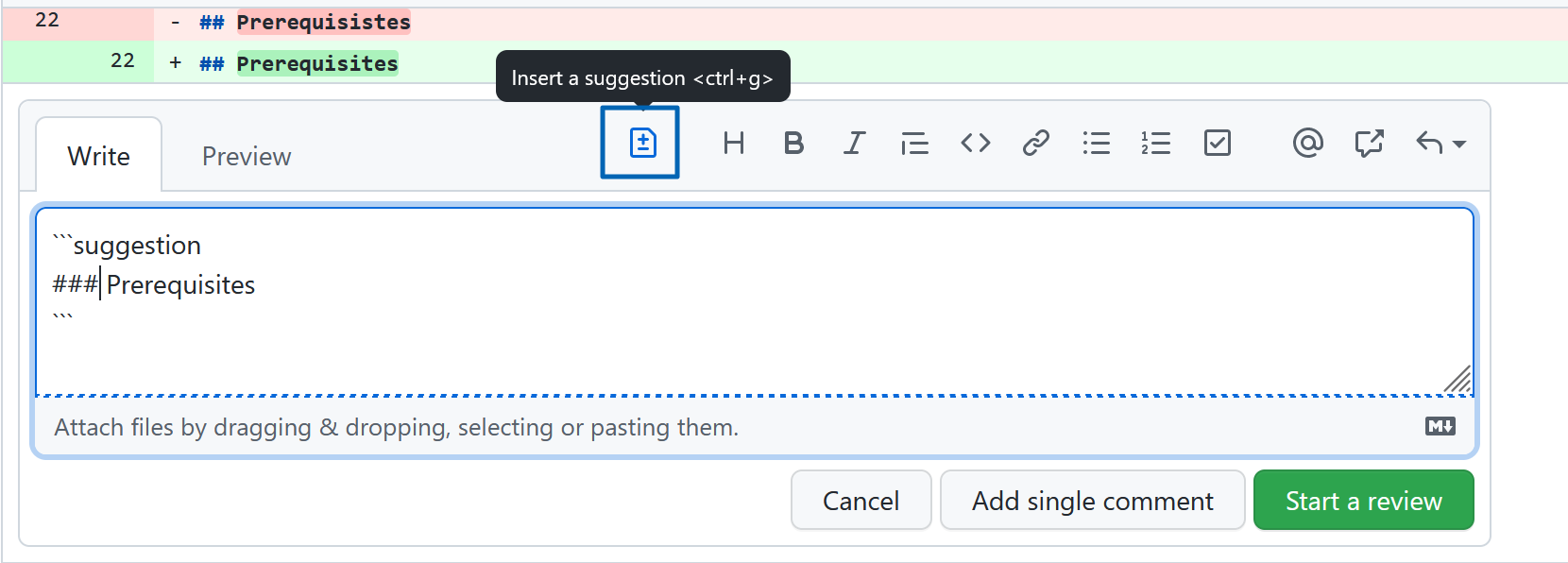Click the green Start a review button
This screenshot has width=1568, height=563.
click(1363, 500)
